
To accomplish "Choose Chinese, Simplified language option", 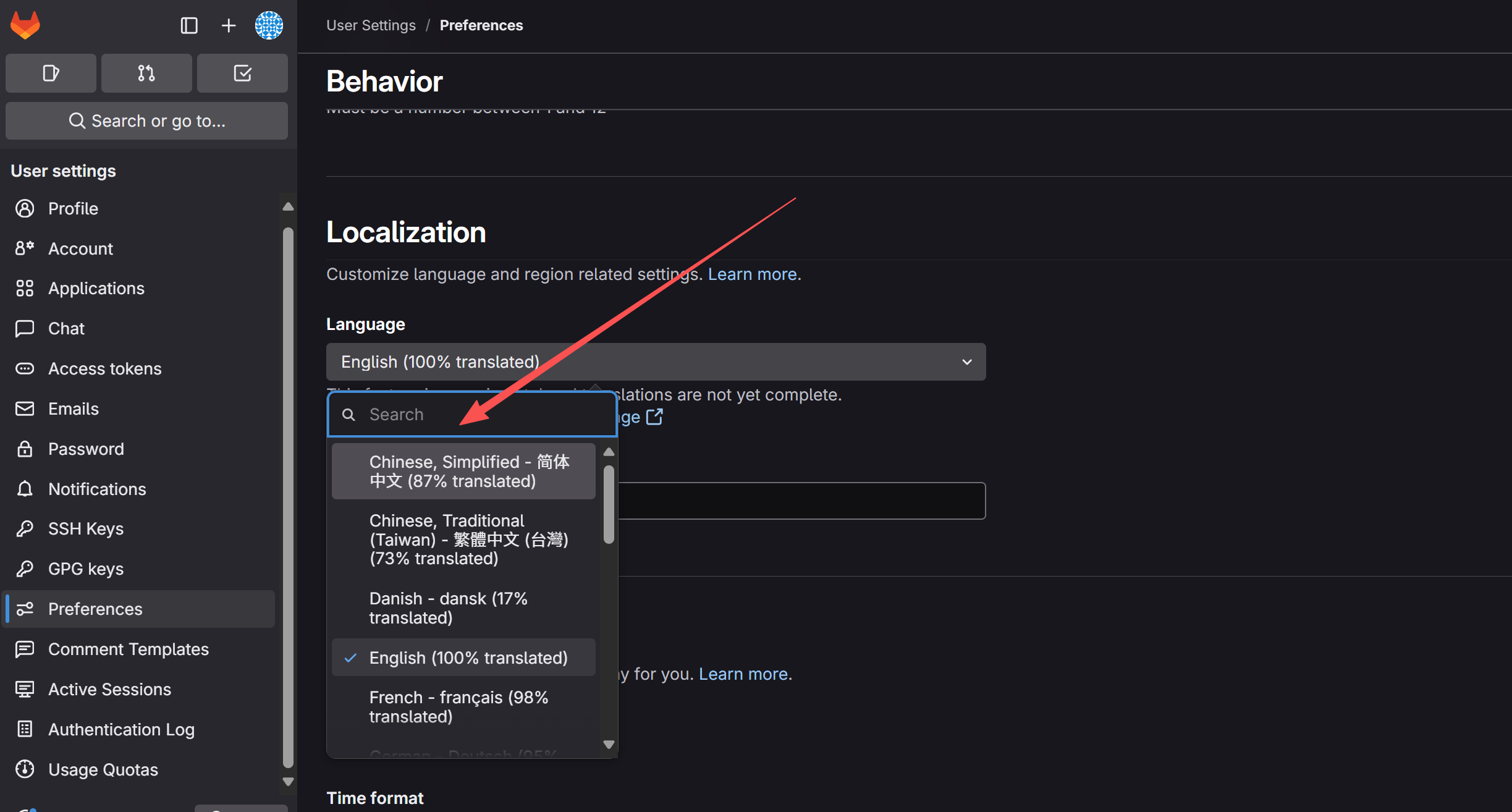I will point(463,471).
